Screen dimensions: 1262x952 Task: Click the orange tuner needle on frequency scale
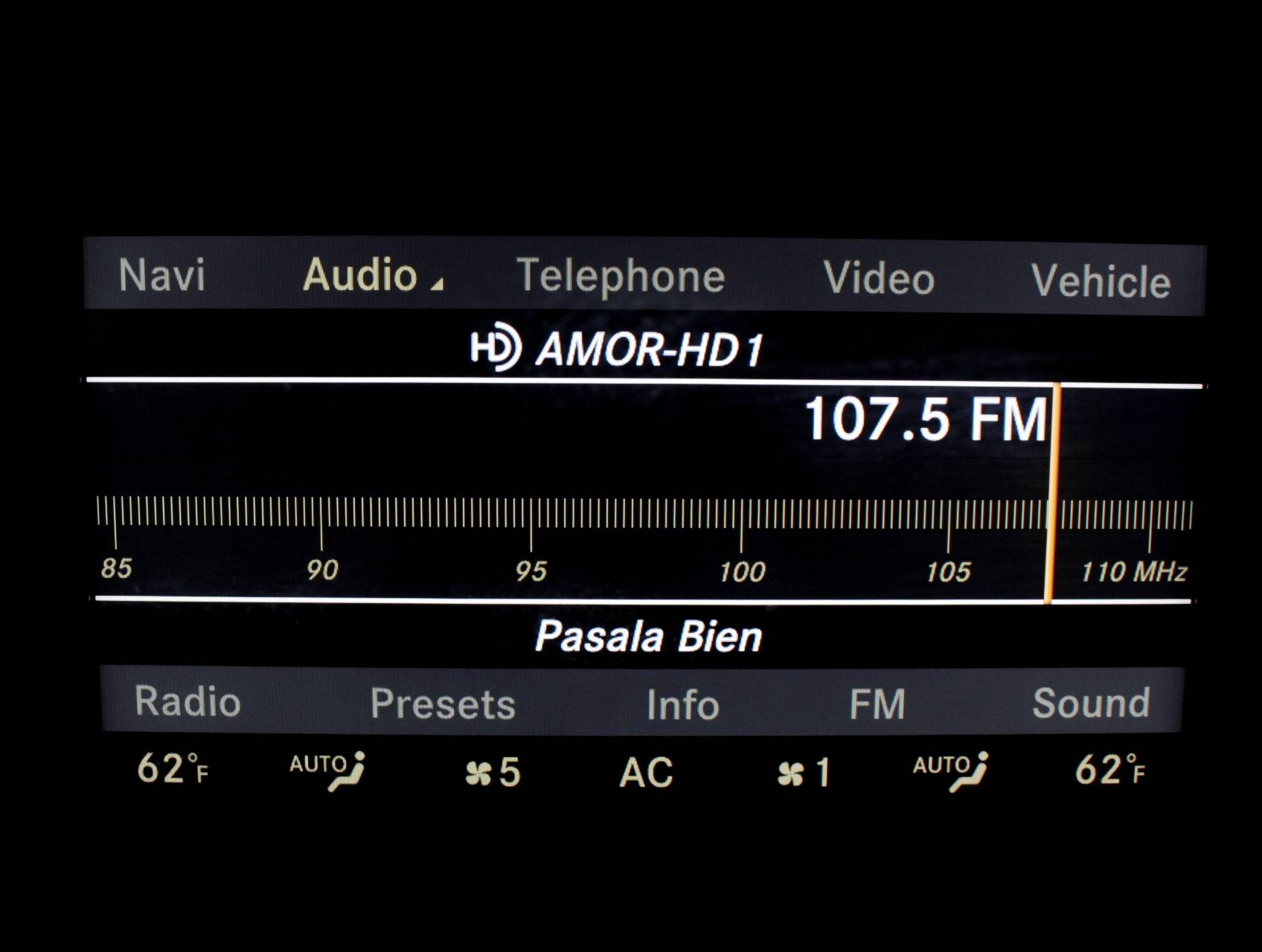(1051, 513)
